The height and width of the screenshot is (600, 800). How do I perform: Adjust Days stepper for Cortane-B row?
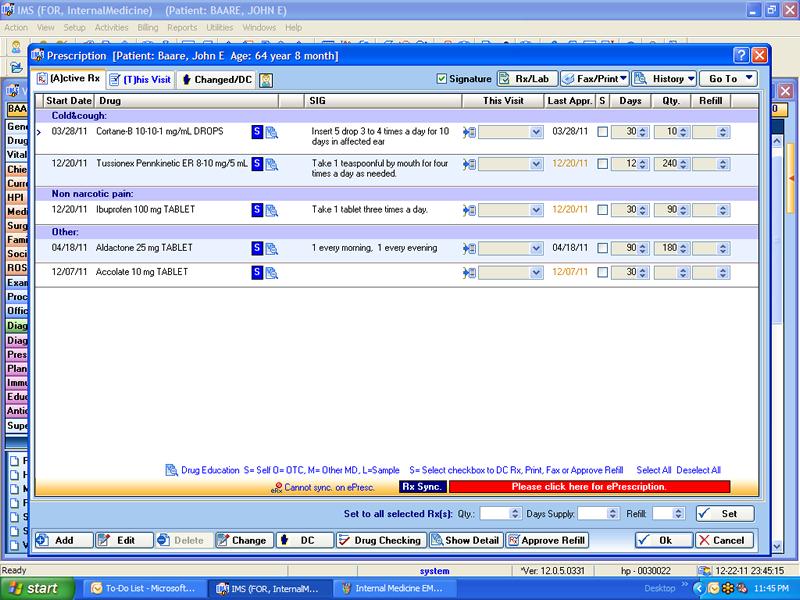click(643, 132)
